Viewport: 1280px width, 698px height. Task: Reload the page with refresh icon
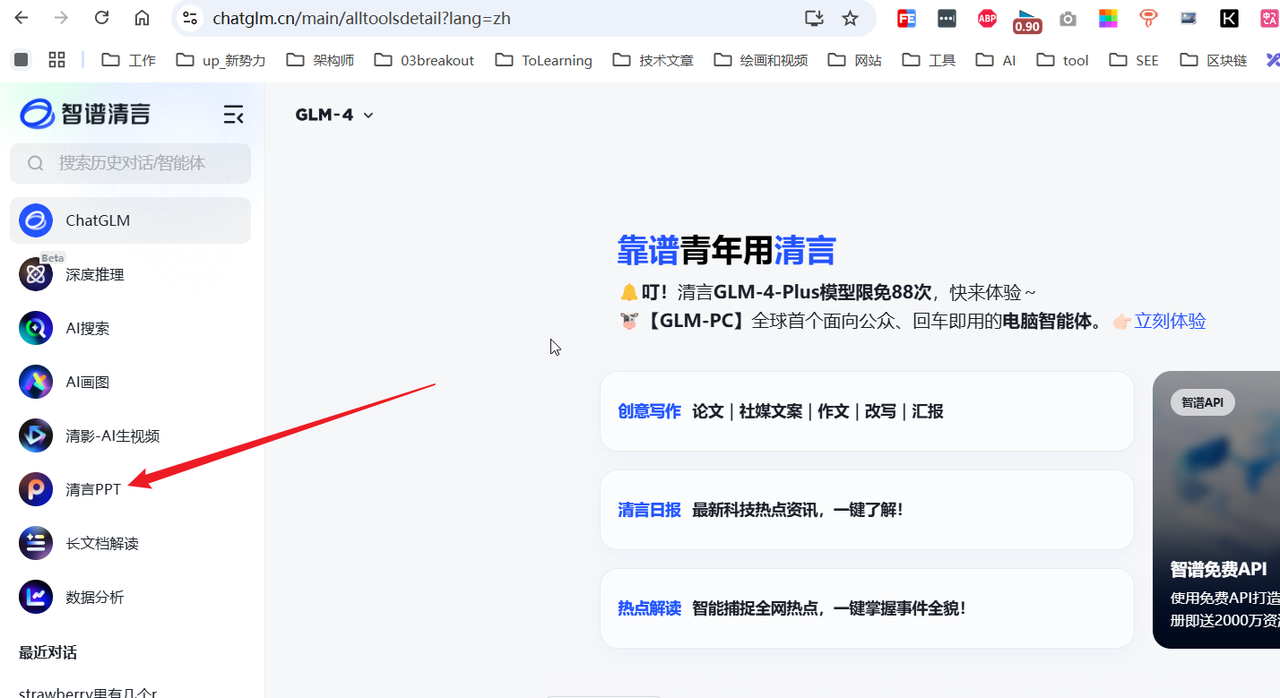click(x=101, y=18)
